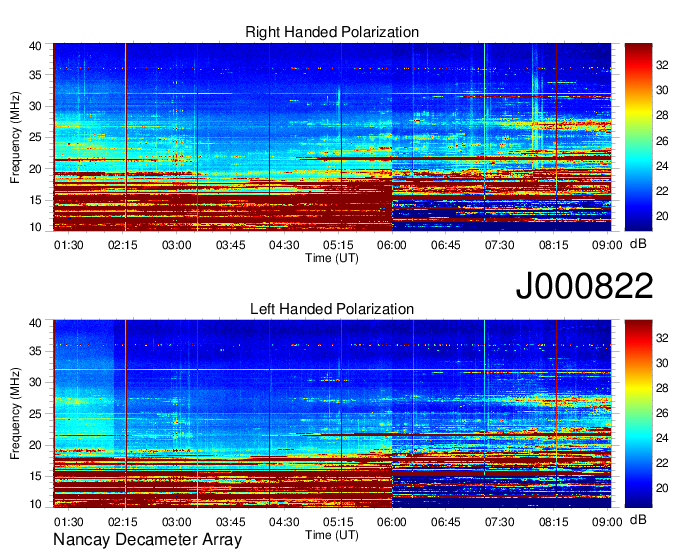Viewport: 680px width, 552px height.
Task: Click the upper dB color scale bar
Action: point(638,137)
